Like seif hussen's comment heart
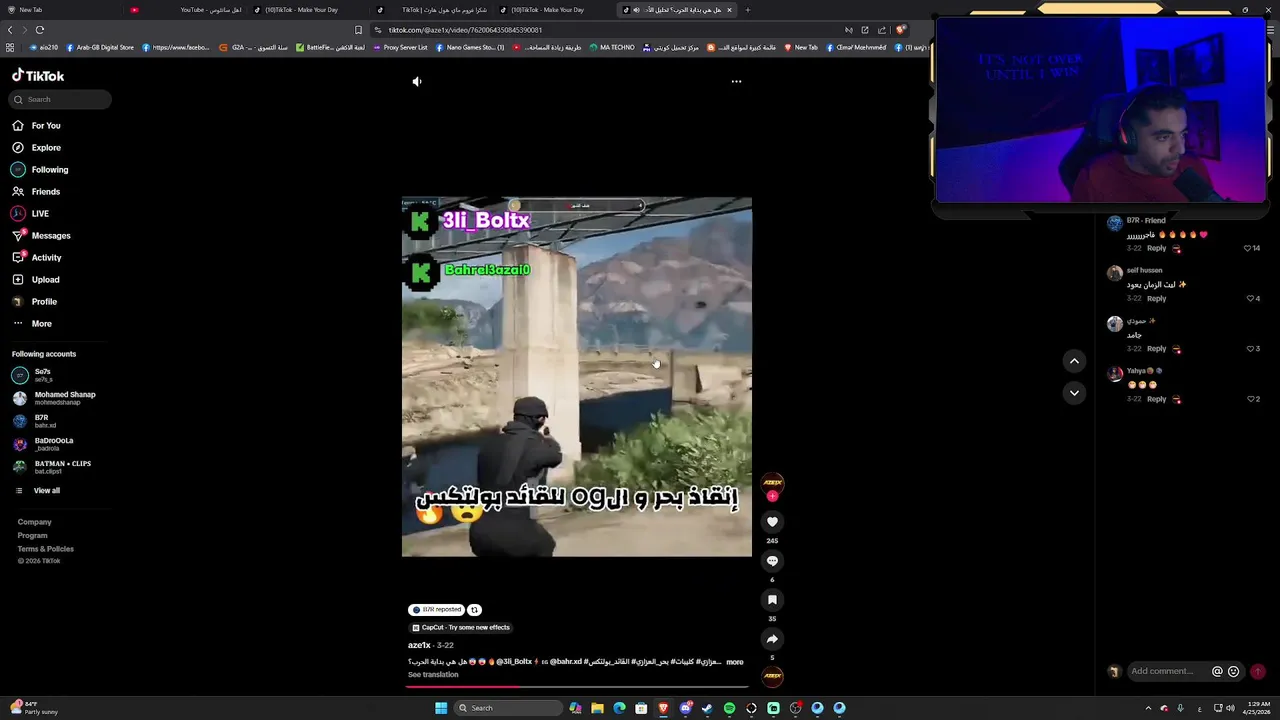This screenshot has height=720, width=1280. tap(1249, 298)
